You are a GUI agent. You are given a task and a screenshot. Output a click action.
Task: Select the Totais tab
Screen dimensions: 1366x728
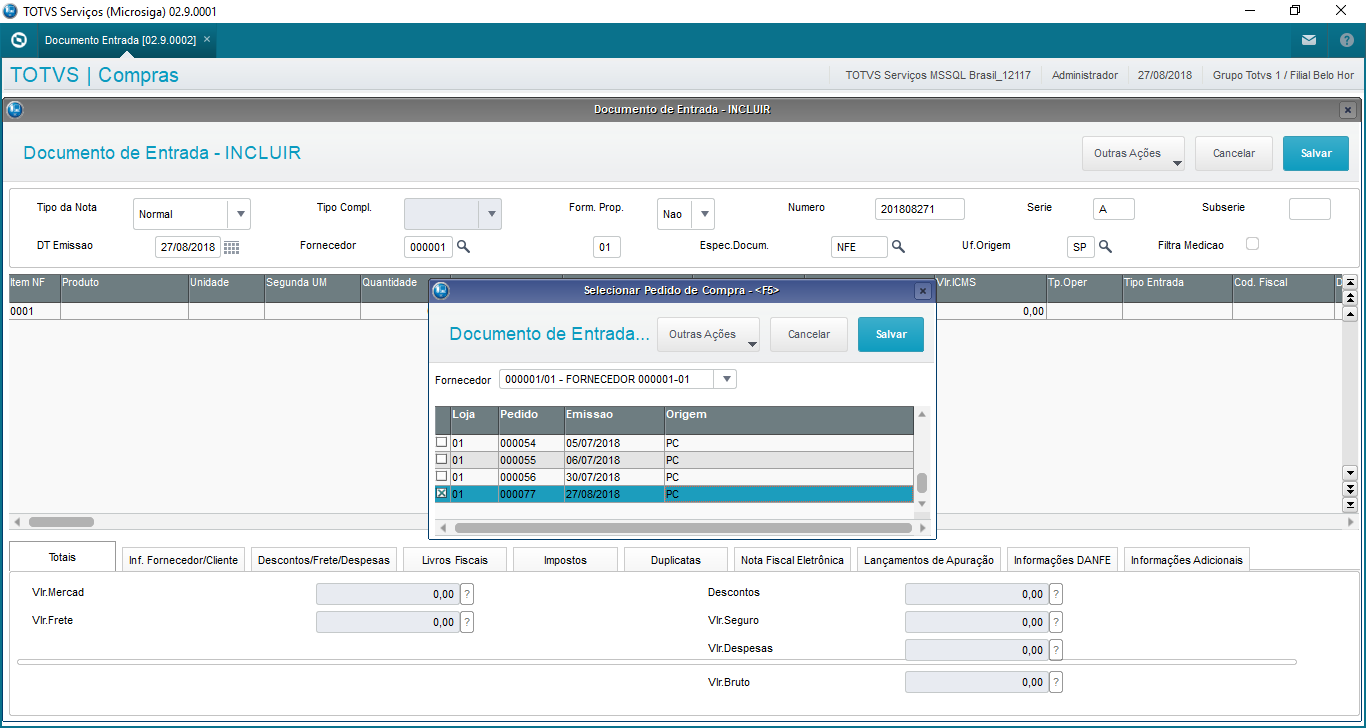[x=62, y=558]
